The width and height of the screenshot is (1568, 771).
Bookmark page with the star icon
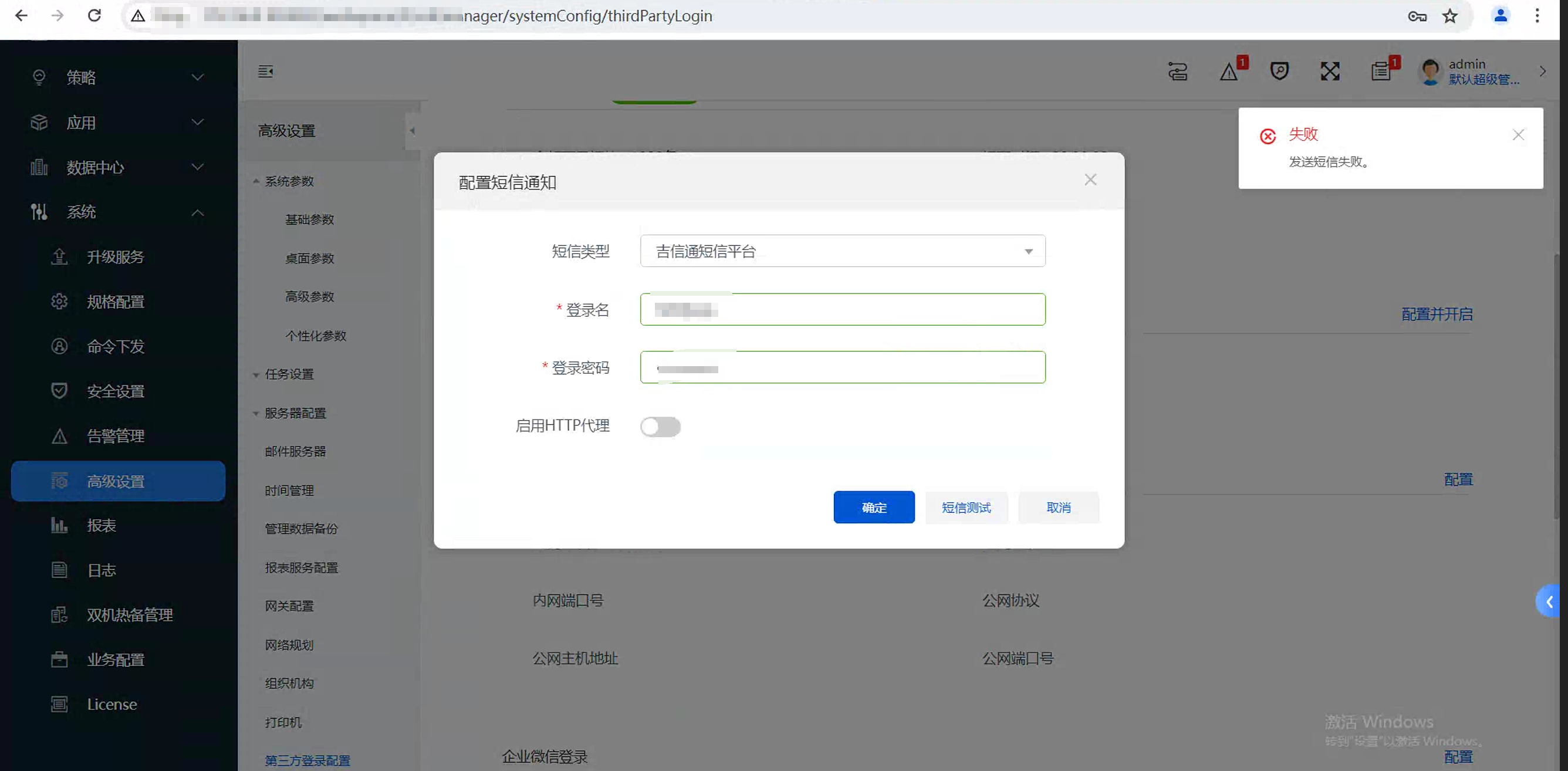[1450, 16]
